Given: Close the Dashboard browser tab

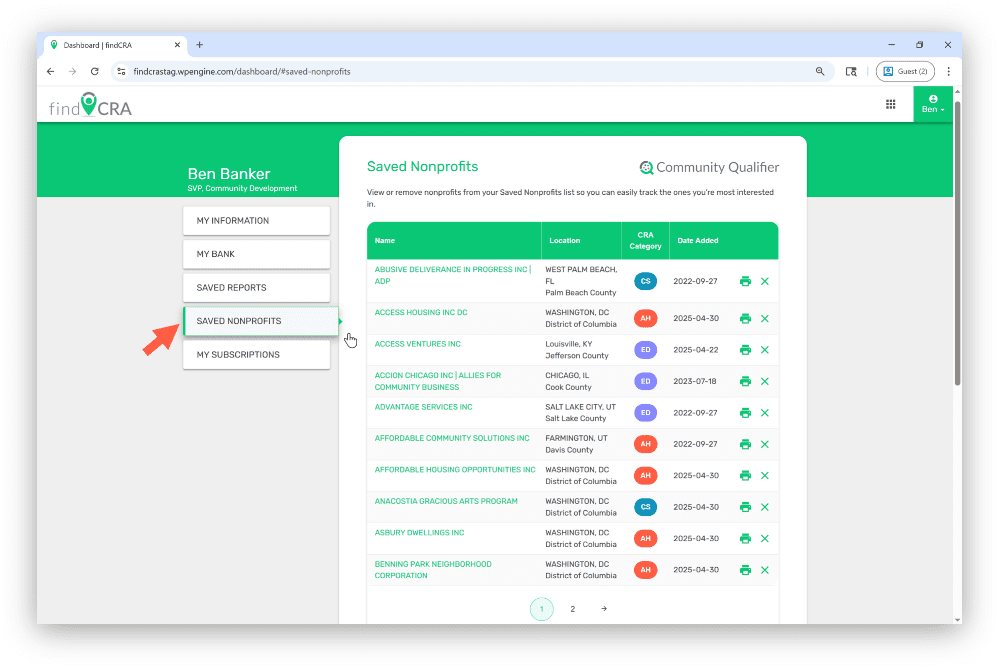Looking at the screenshot, I should point(177,45).
